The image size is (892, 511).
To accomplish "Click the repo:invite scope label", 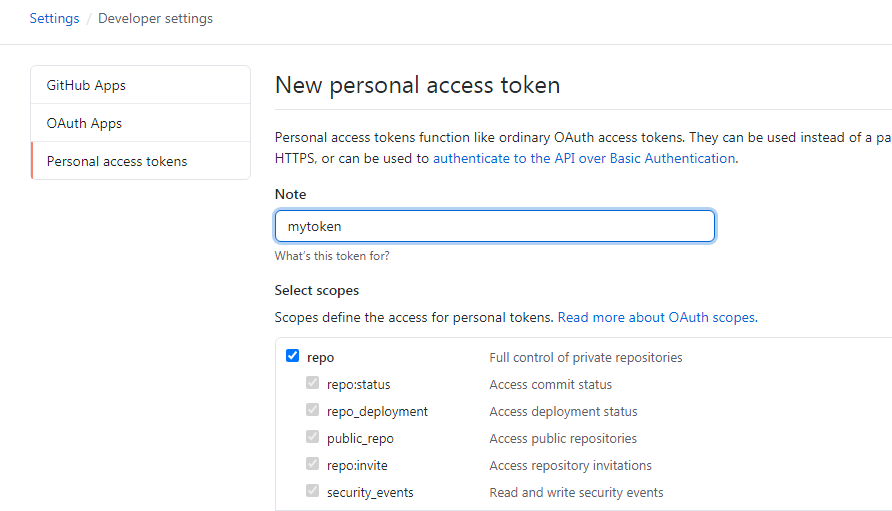I will (357, 465).
